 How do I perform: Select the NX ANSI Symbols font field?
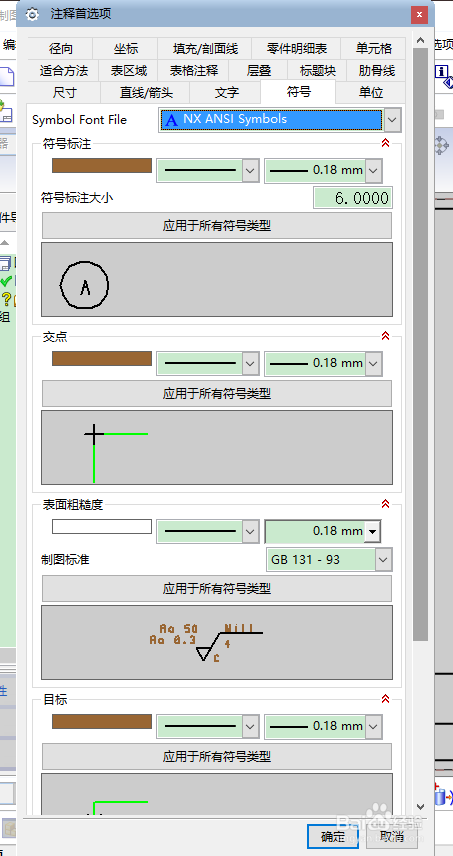271,120
